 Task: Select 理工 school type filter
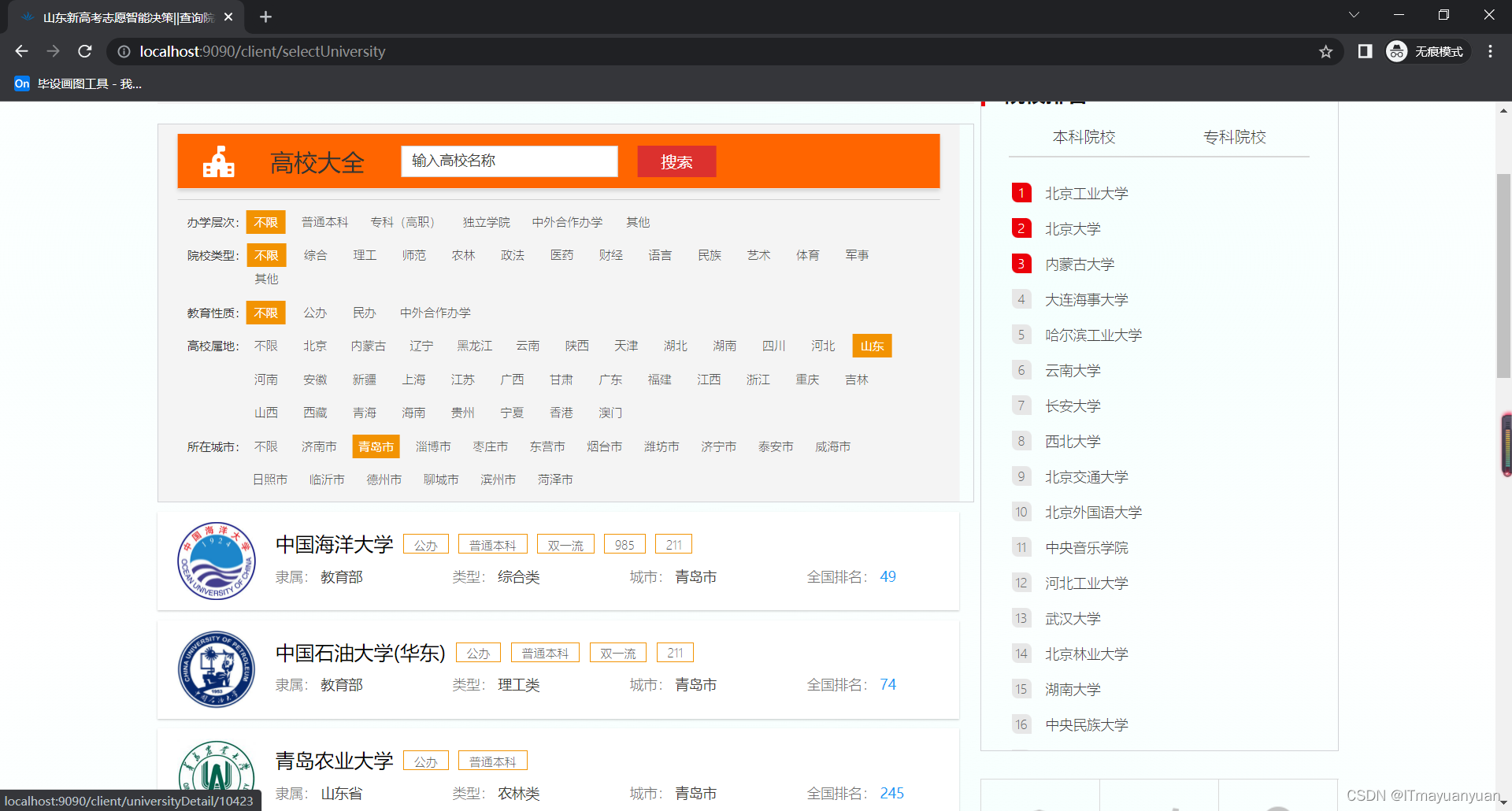pos(365,255)
